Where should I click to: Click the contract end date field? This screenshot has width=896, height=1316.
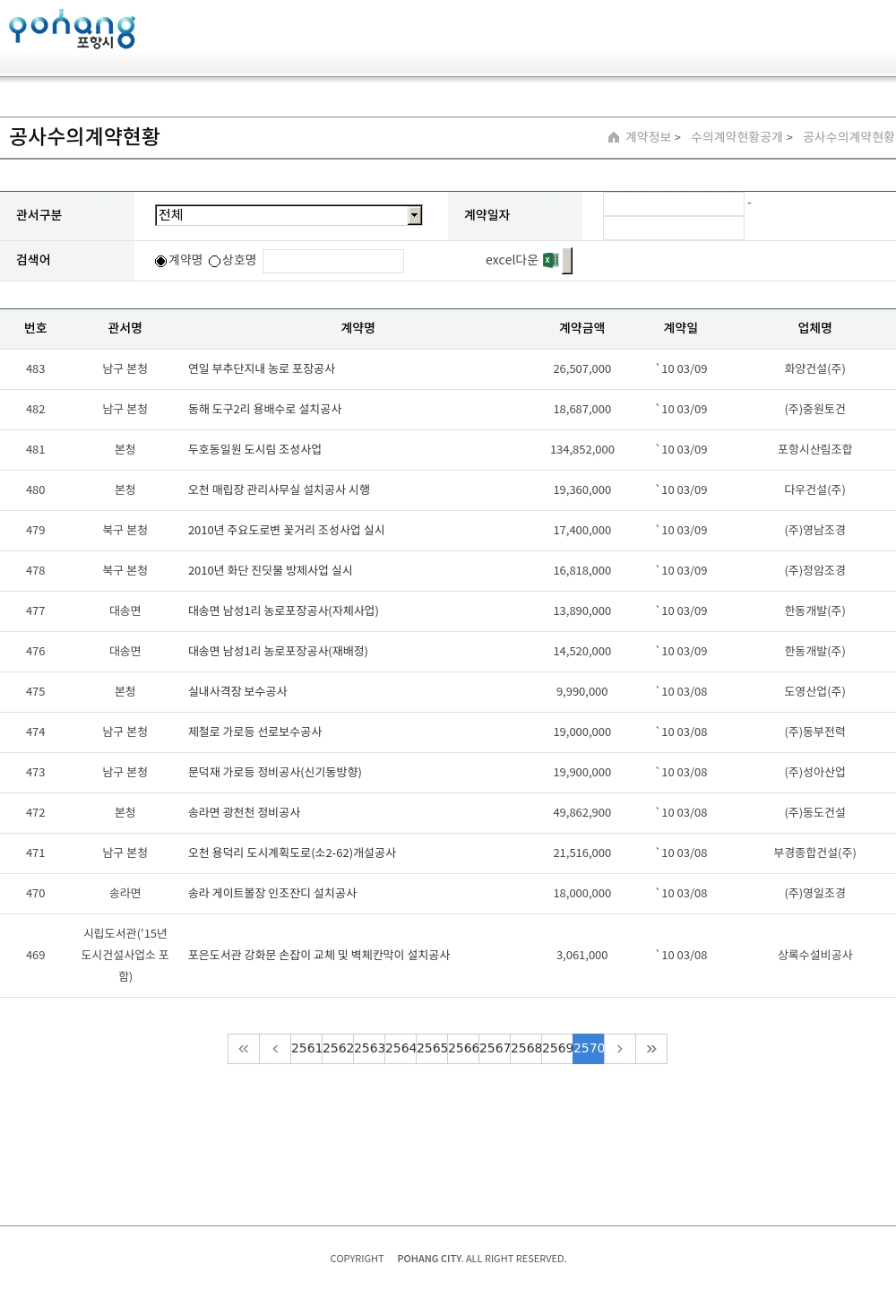(x=674, y=229)
